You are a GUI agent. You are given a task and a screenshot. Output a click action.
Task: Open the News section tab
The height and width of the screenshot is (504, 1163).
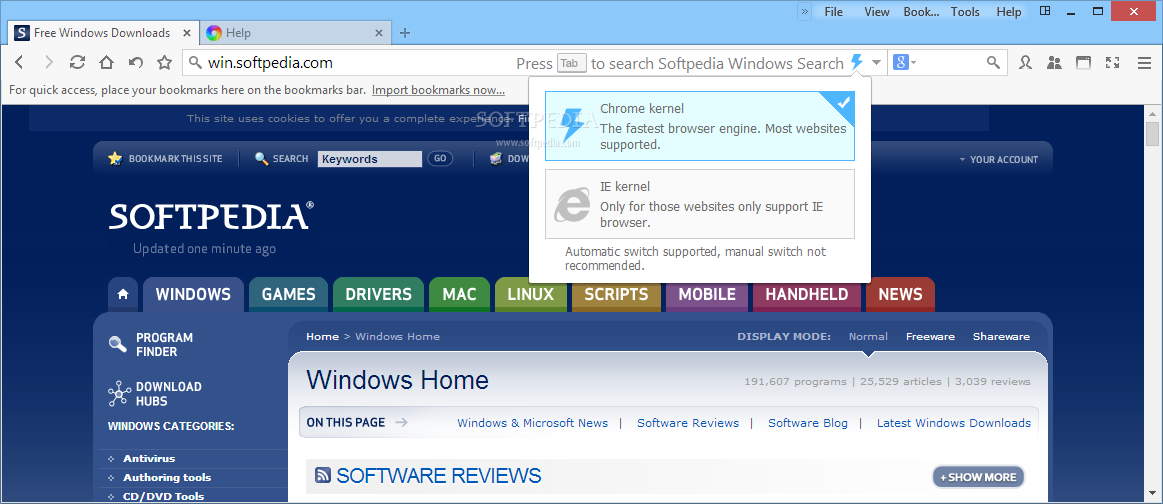pos(900,294)
